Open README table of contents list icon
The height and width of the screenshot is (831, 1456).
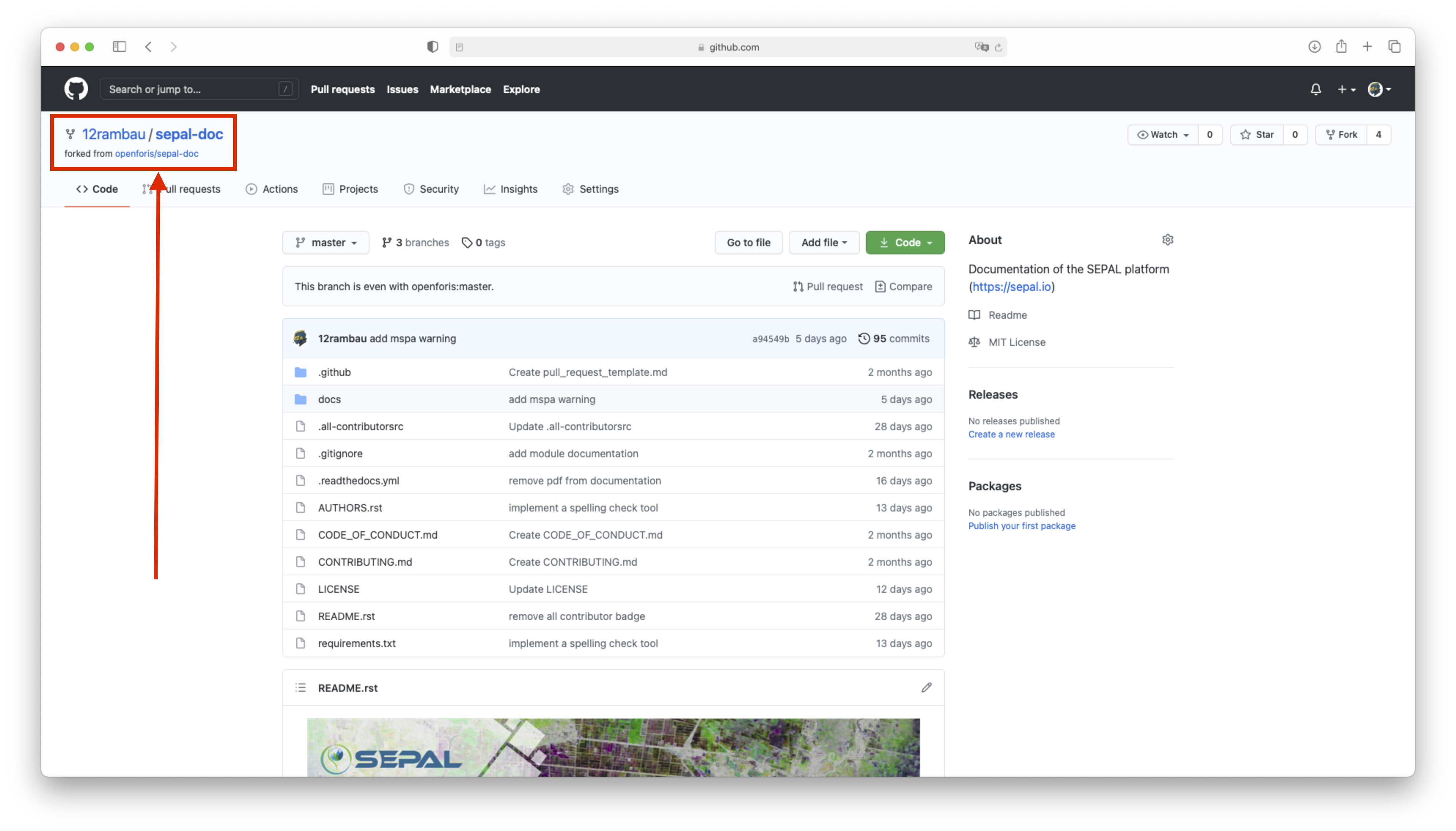[300, 687]
